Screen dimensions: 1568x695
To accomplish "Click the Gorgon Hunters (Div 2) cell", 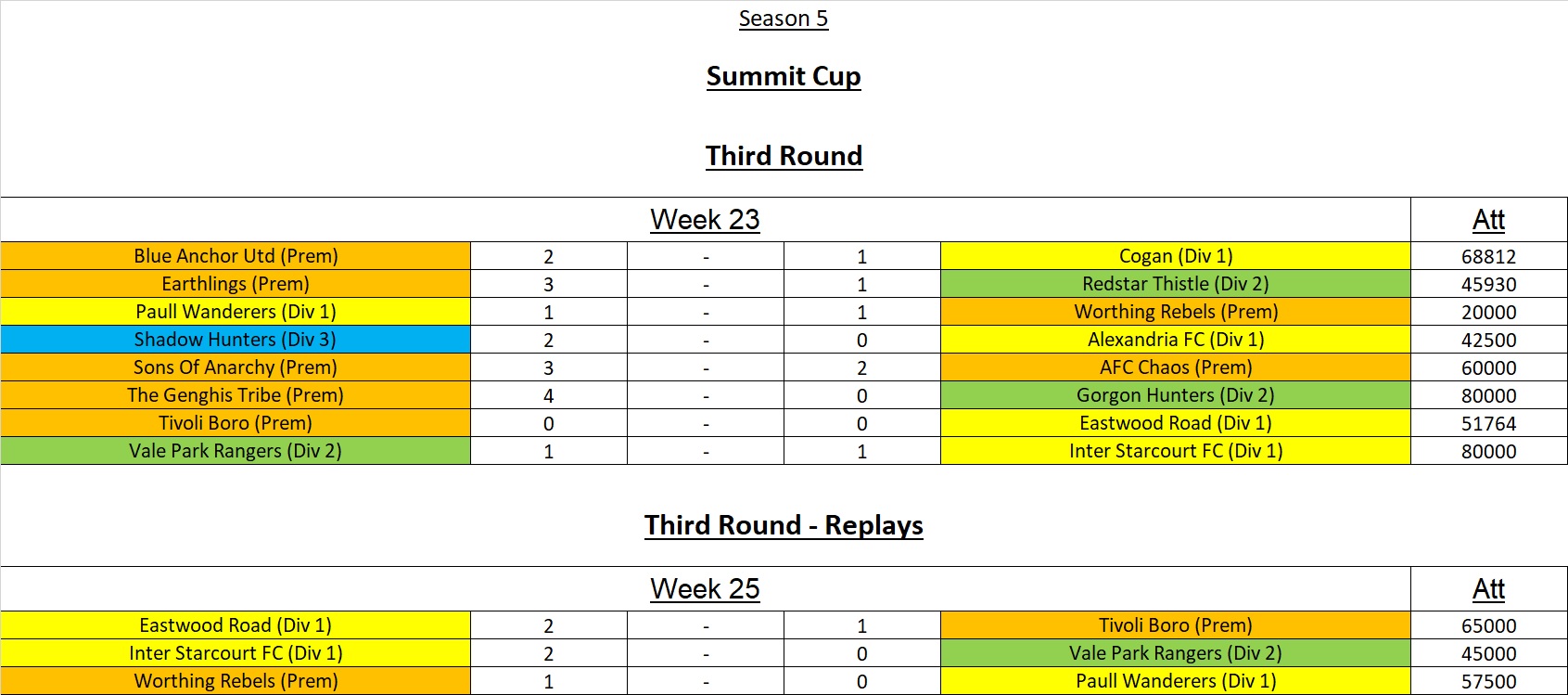I will pos(1175,395).
